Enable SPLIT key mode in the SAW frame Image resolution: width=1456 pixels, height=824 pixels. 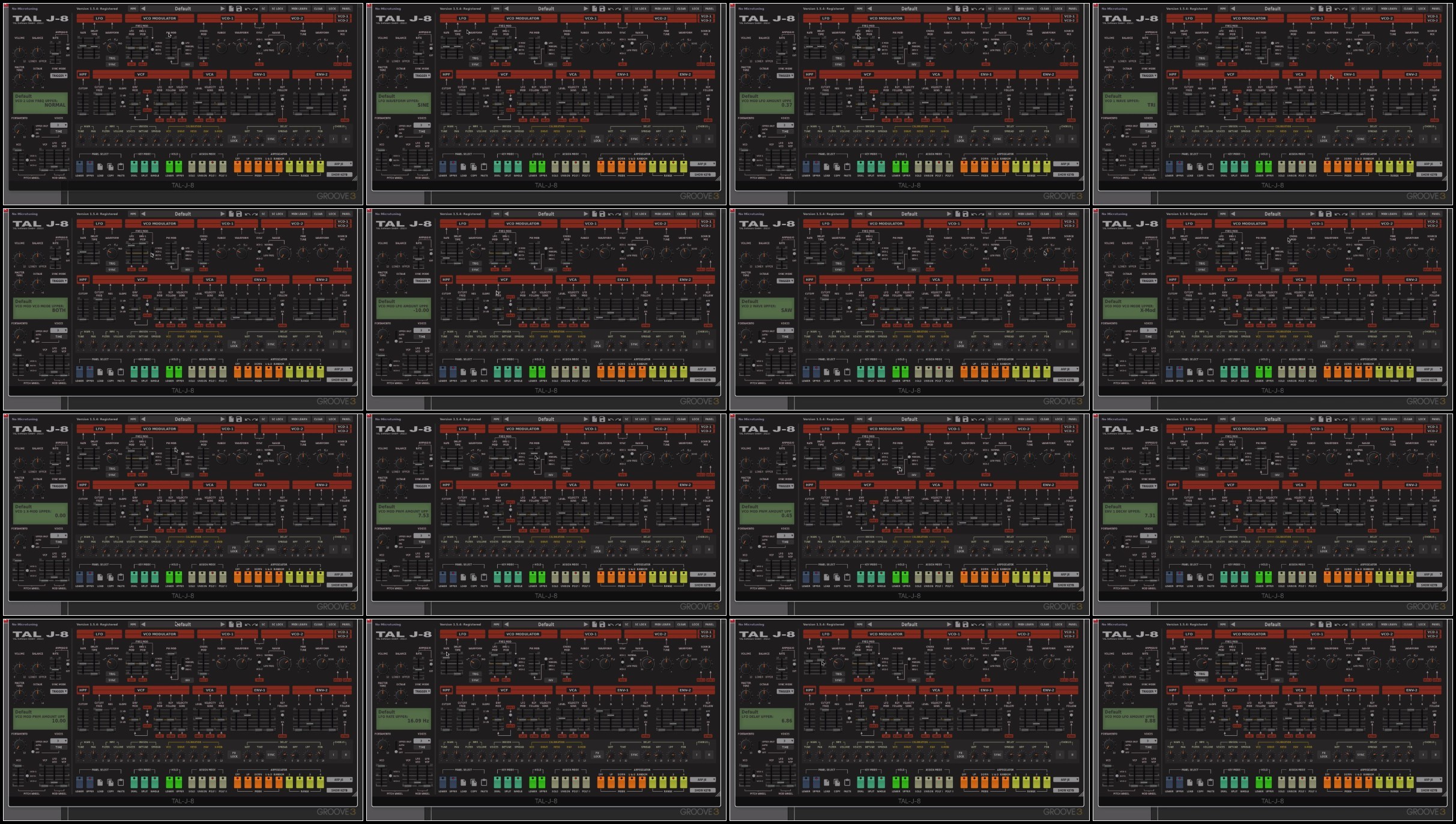(871, 372)
